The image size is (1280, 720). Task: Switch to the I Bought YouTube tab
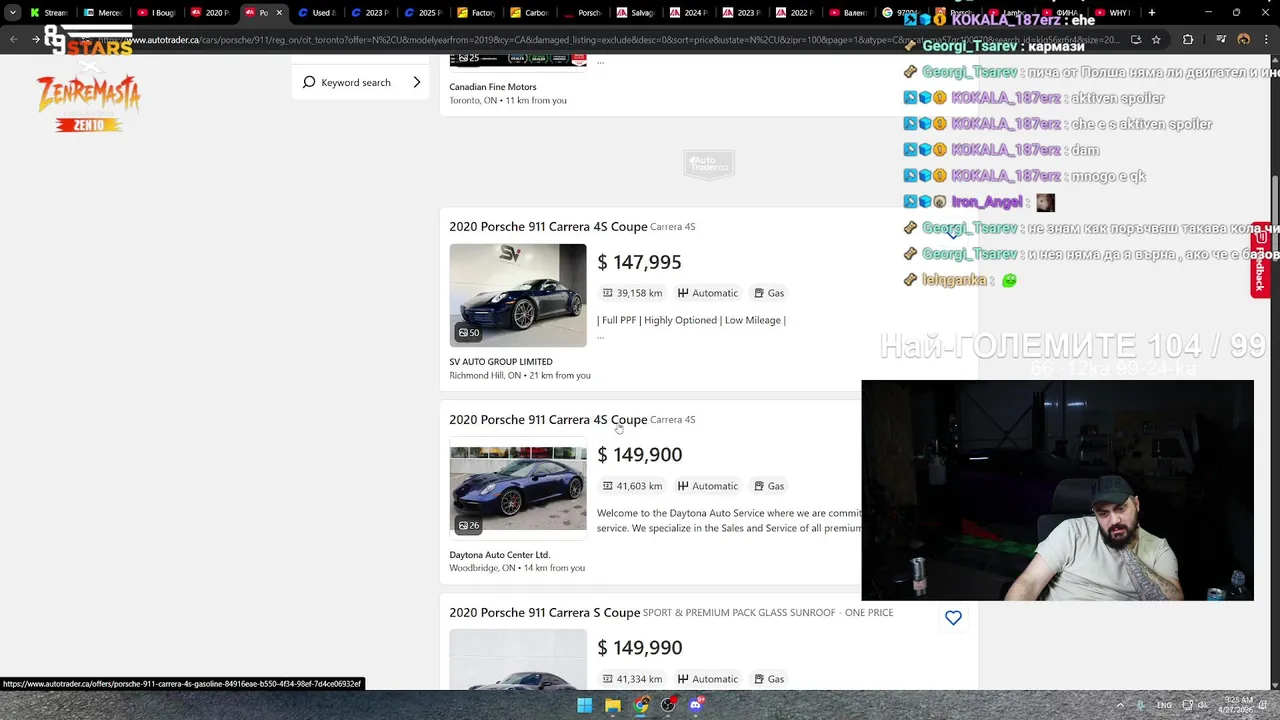[156, 13]
